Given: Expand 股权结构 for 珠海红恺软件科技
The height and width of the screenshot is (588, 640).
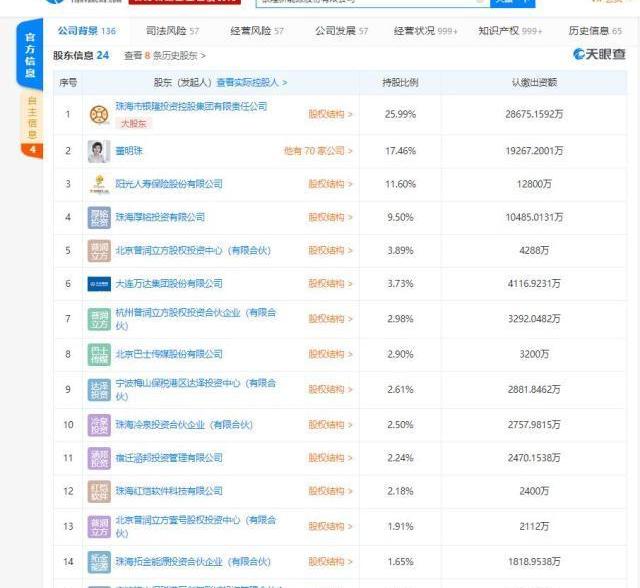Looking at the screenshot, I should click(330, 491).
